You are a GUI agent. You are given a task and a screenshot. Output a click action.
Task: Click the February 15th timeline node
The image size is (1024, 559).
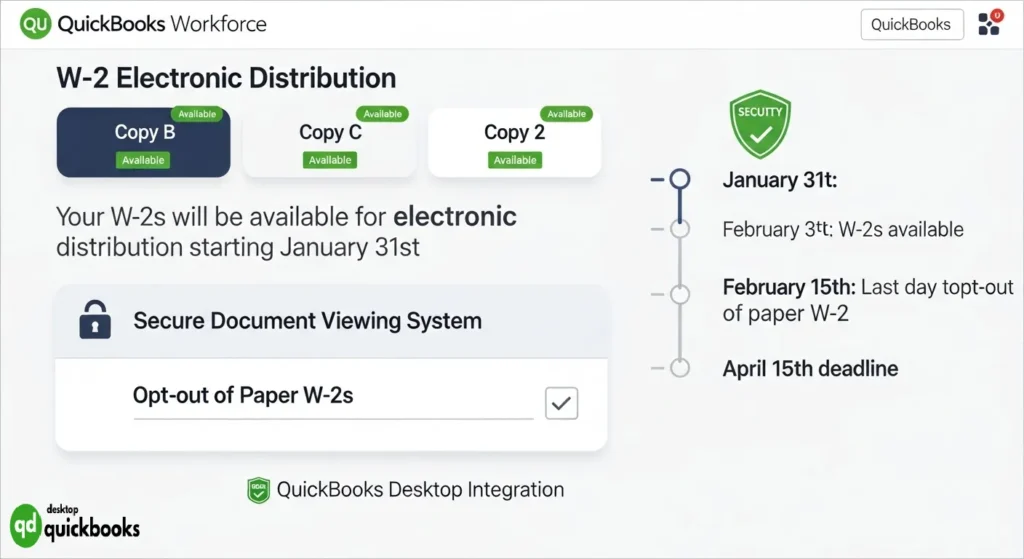[680, 295]
